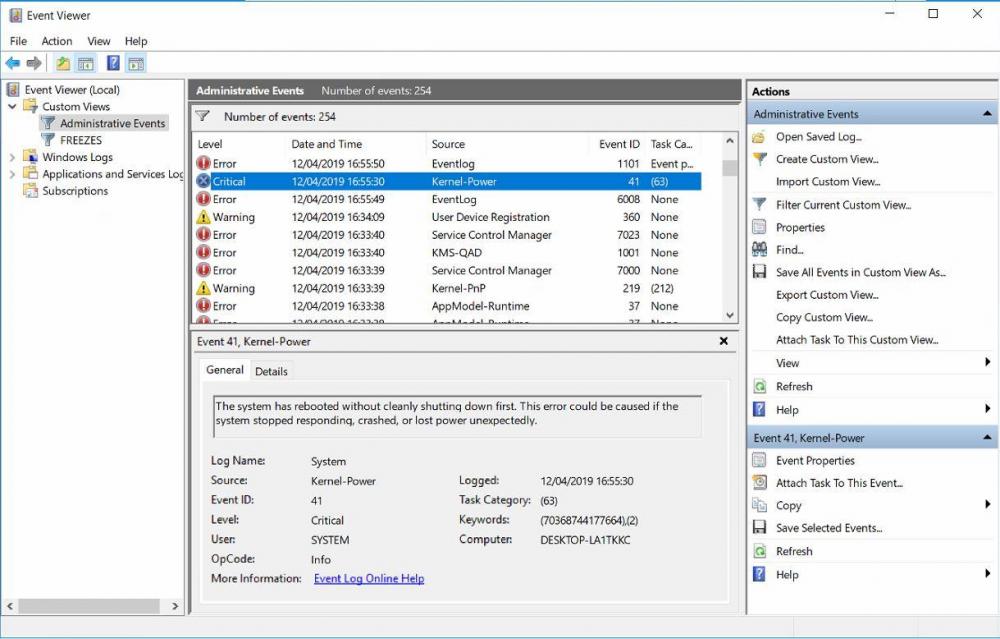1000x639 pixels.
Task: Collapse the Event 41, Kernel-Power actions section
Action: click(x=987, y=437)
